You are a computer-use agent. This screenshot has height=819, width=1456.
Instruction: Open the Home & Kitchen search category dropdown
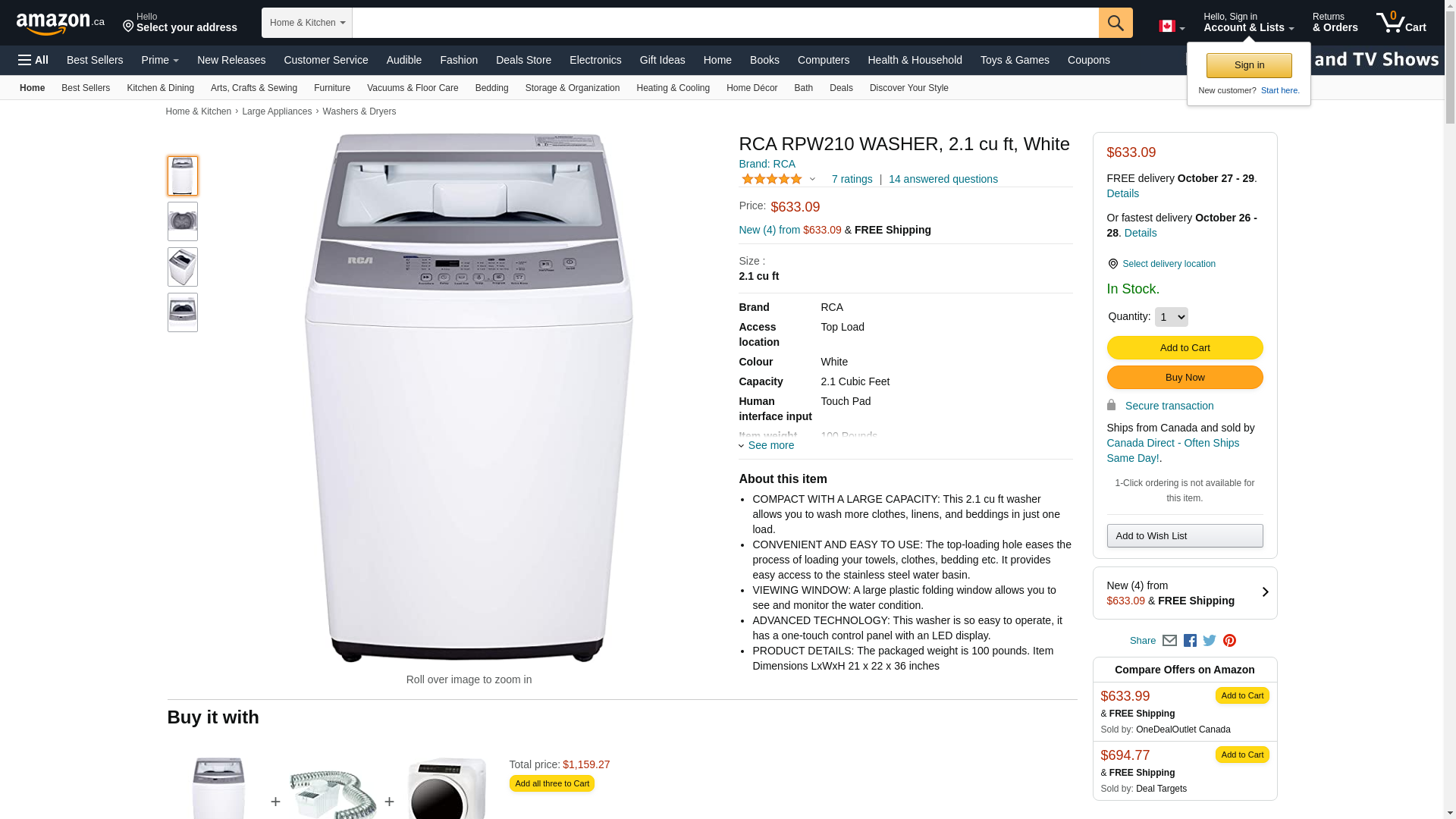pos(306,23)
